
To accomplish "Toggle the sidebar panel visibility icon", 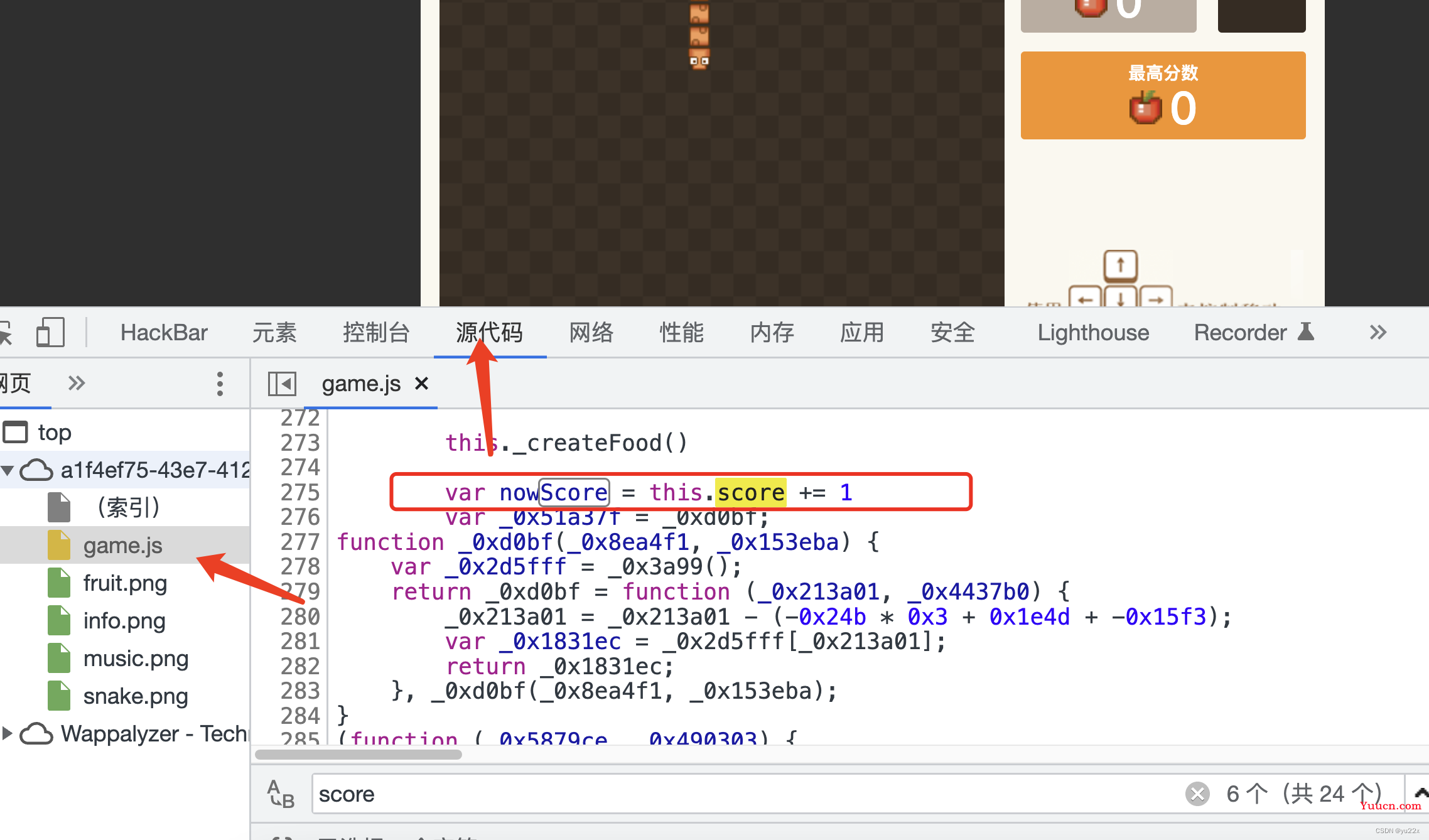I will pyautogui.click(x=283, y=384).
